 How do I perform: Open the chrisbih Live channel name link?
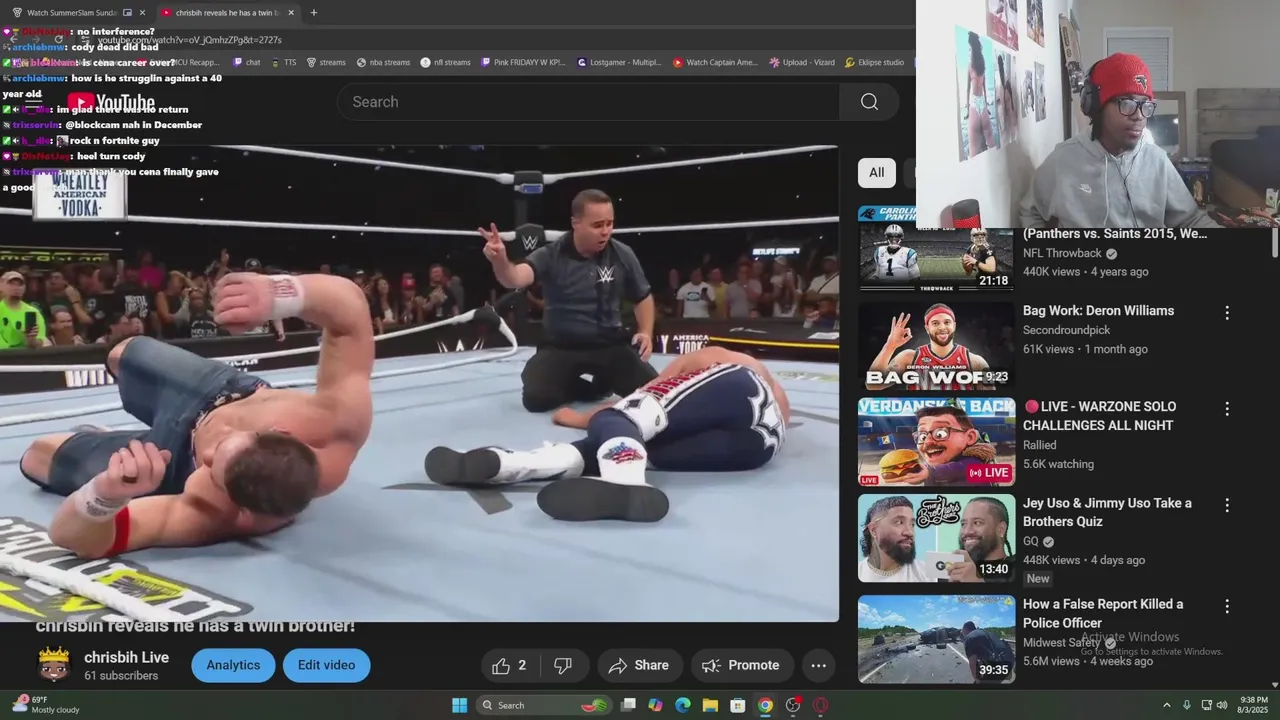coord(126,658)
